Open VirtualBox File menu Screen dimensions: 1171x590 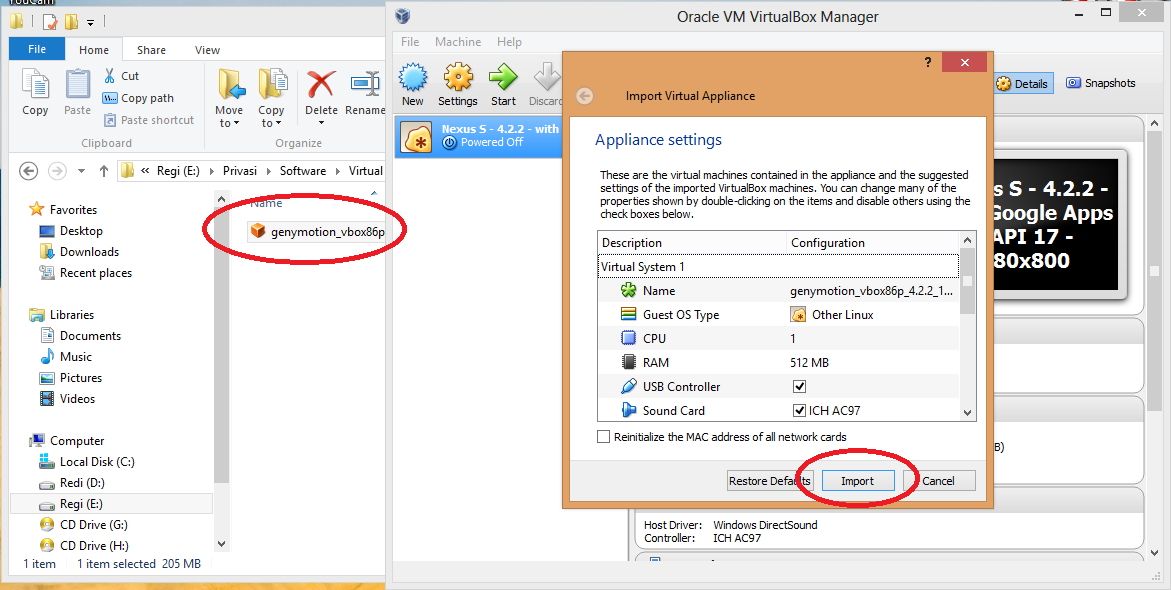[410, 42]
